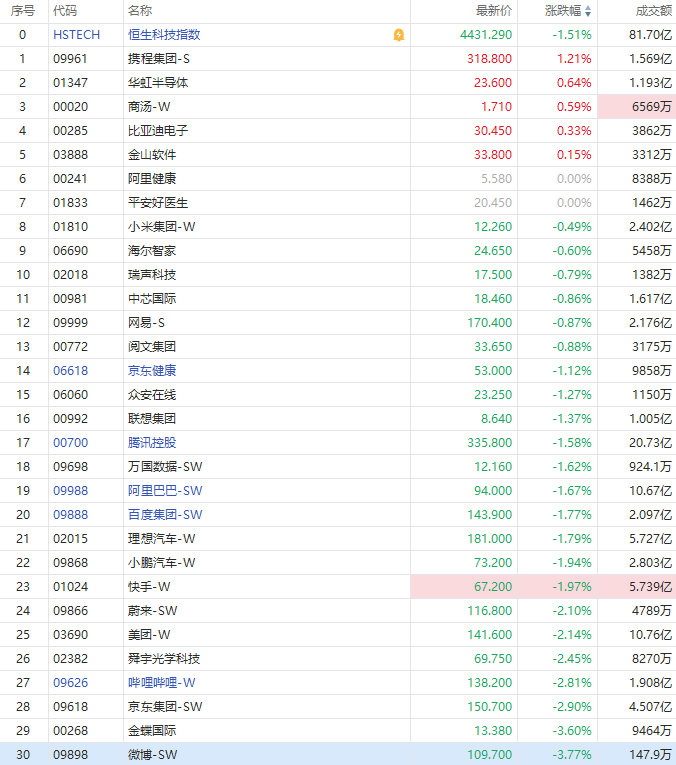
Task: Select the 海尔智家 row
Action: (338, 251)
